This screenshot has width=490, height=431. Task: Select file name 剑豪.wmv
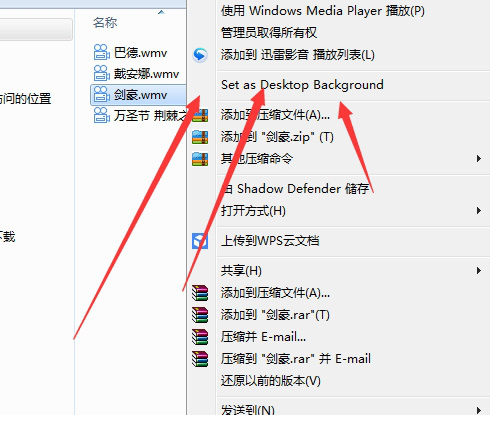coord(140,95)
